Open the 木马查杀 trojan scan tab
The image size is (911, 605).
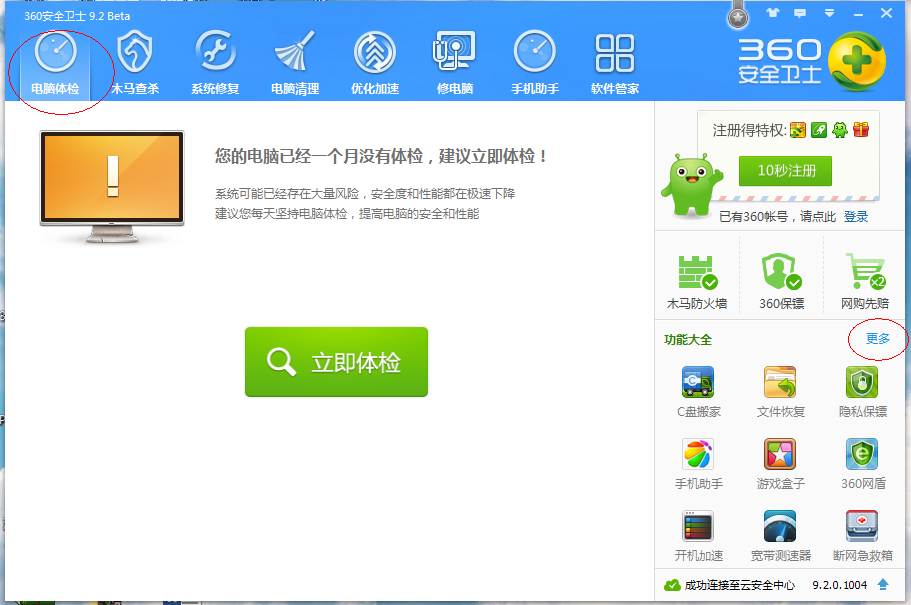(x=135, y=63)
